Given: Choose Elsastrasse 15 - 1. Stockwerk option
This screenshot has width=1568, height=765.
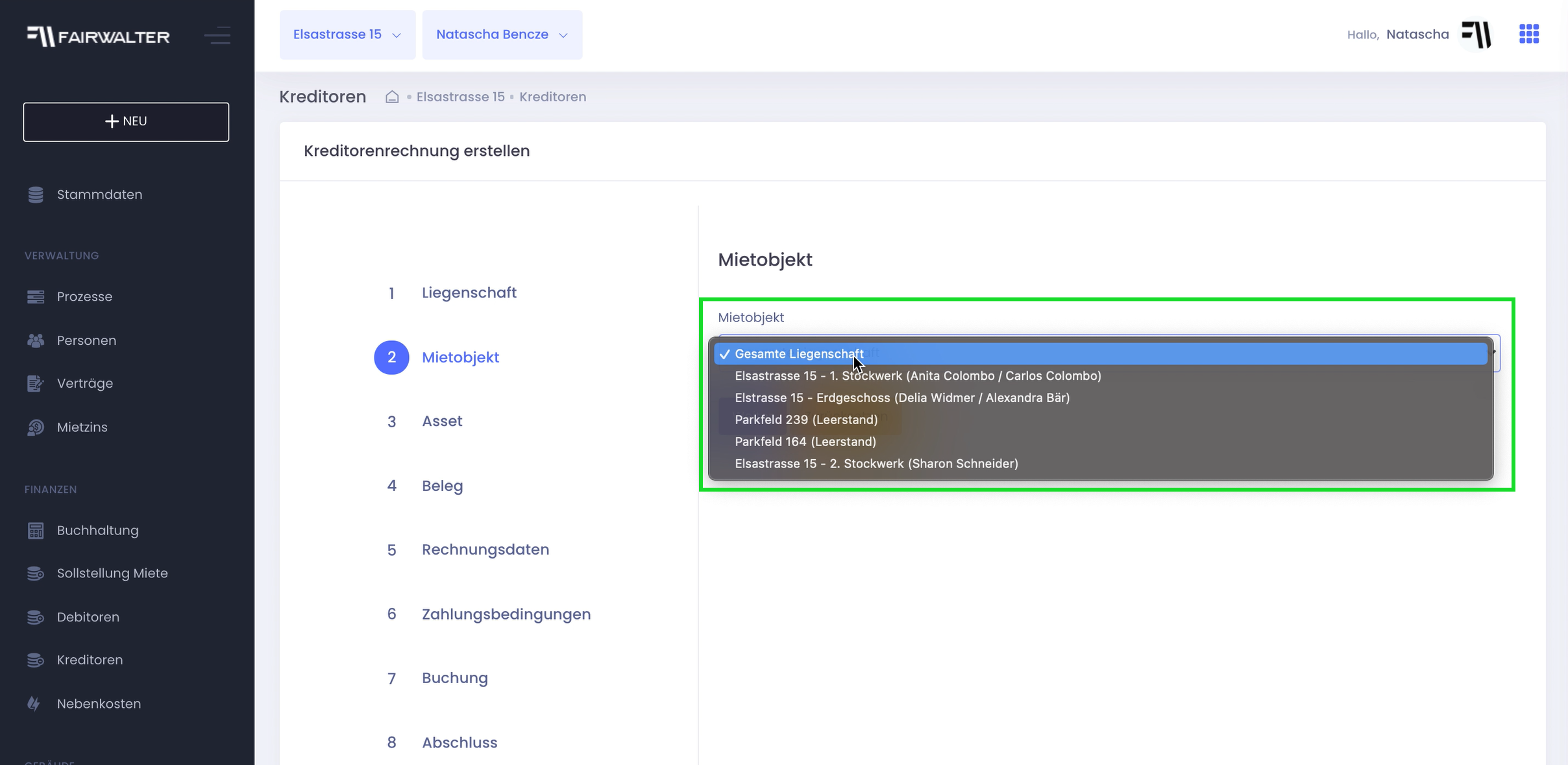Looking at the screenshot, I should 1101,376.
